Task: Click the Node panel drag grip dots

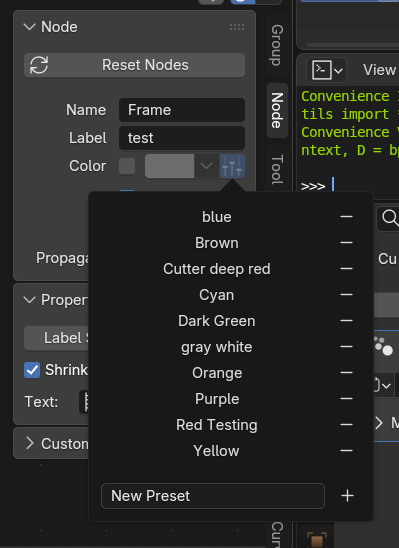Action: (237, 27)
